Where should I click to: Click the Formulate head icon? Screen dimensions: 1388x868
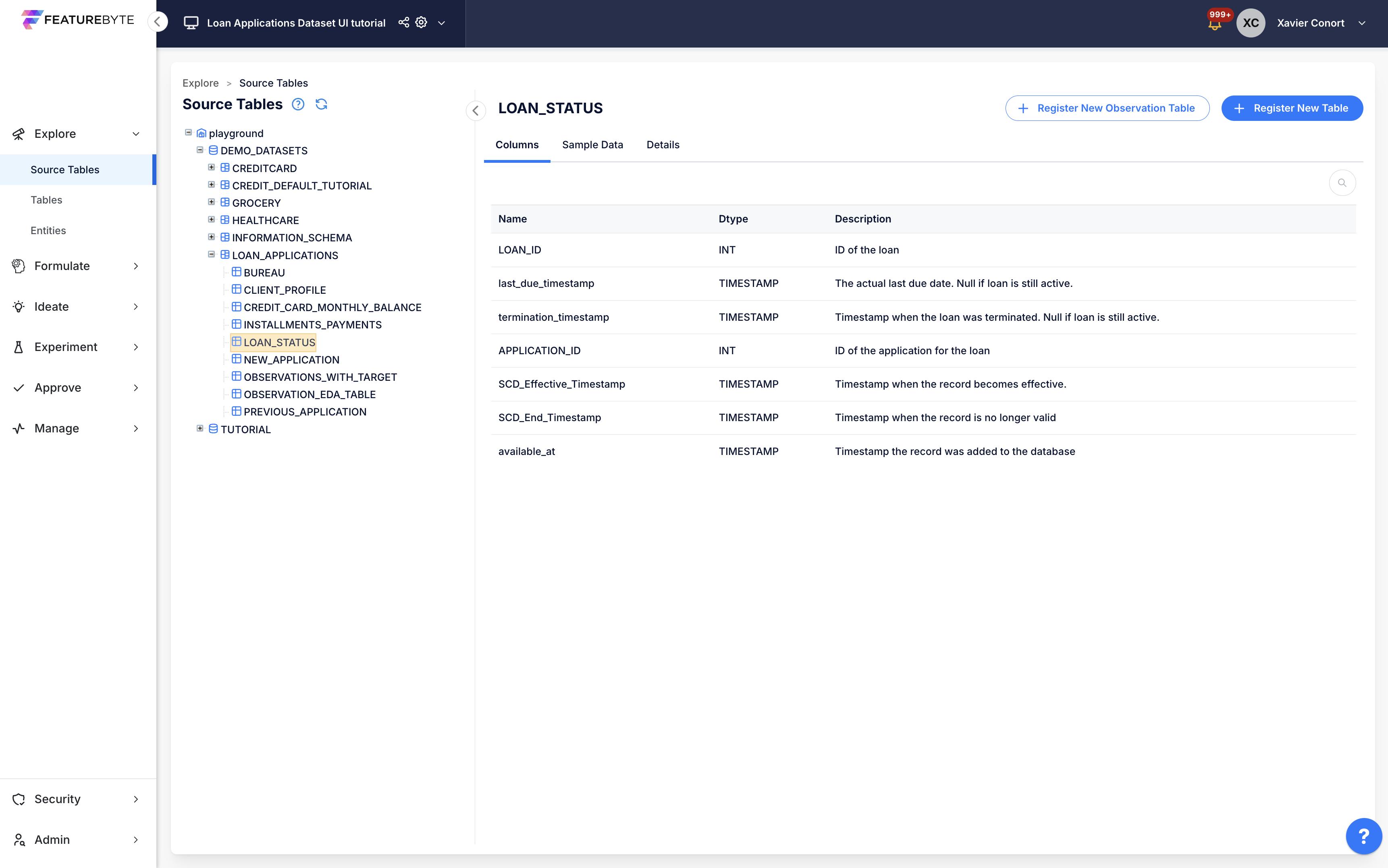pyautogui.click(x=19, y=266)
